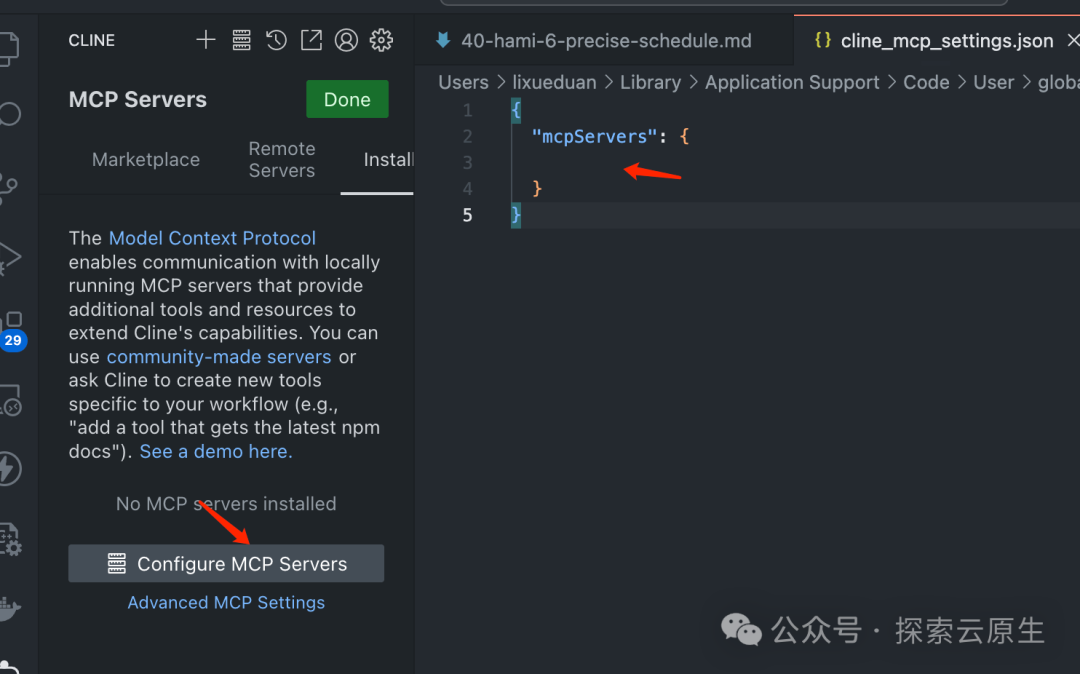Click the blue arrow icon on markdown tab
Viewport: 1080px width, 674px height.
[x=443, y=40]
